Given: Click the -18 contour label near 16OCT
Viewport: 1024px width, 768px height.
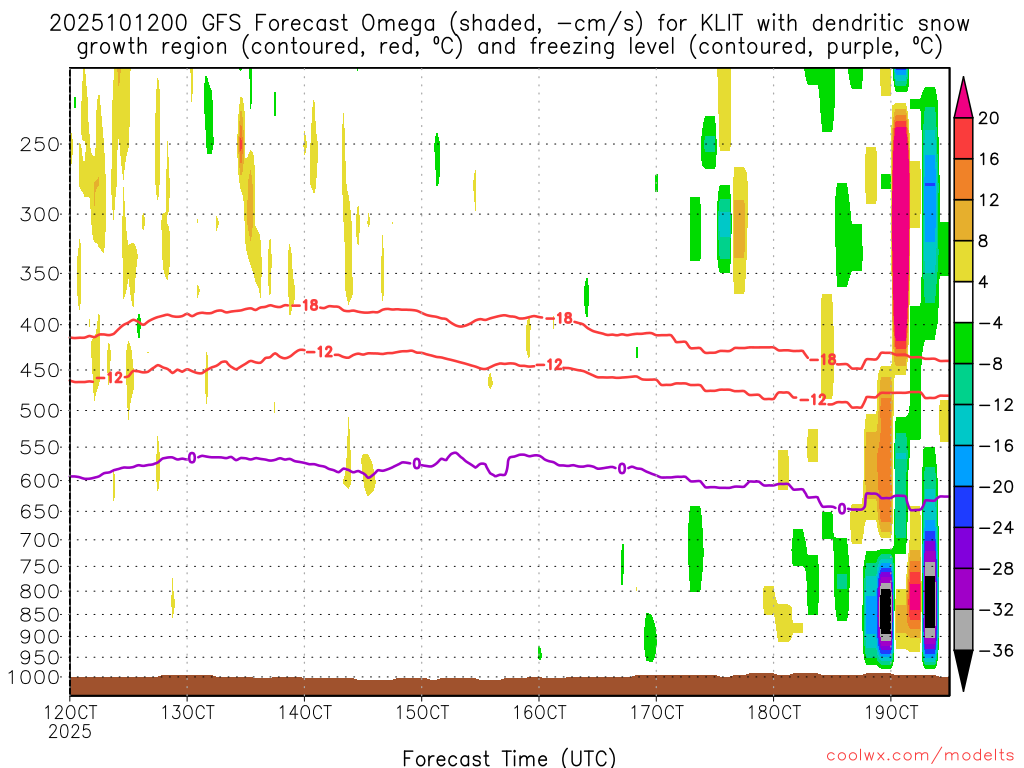Looking at the screenshot, I should point(559,318).
